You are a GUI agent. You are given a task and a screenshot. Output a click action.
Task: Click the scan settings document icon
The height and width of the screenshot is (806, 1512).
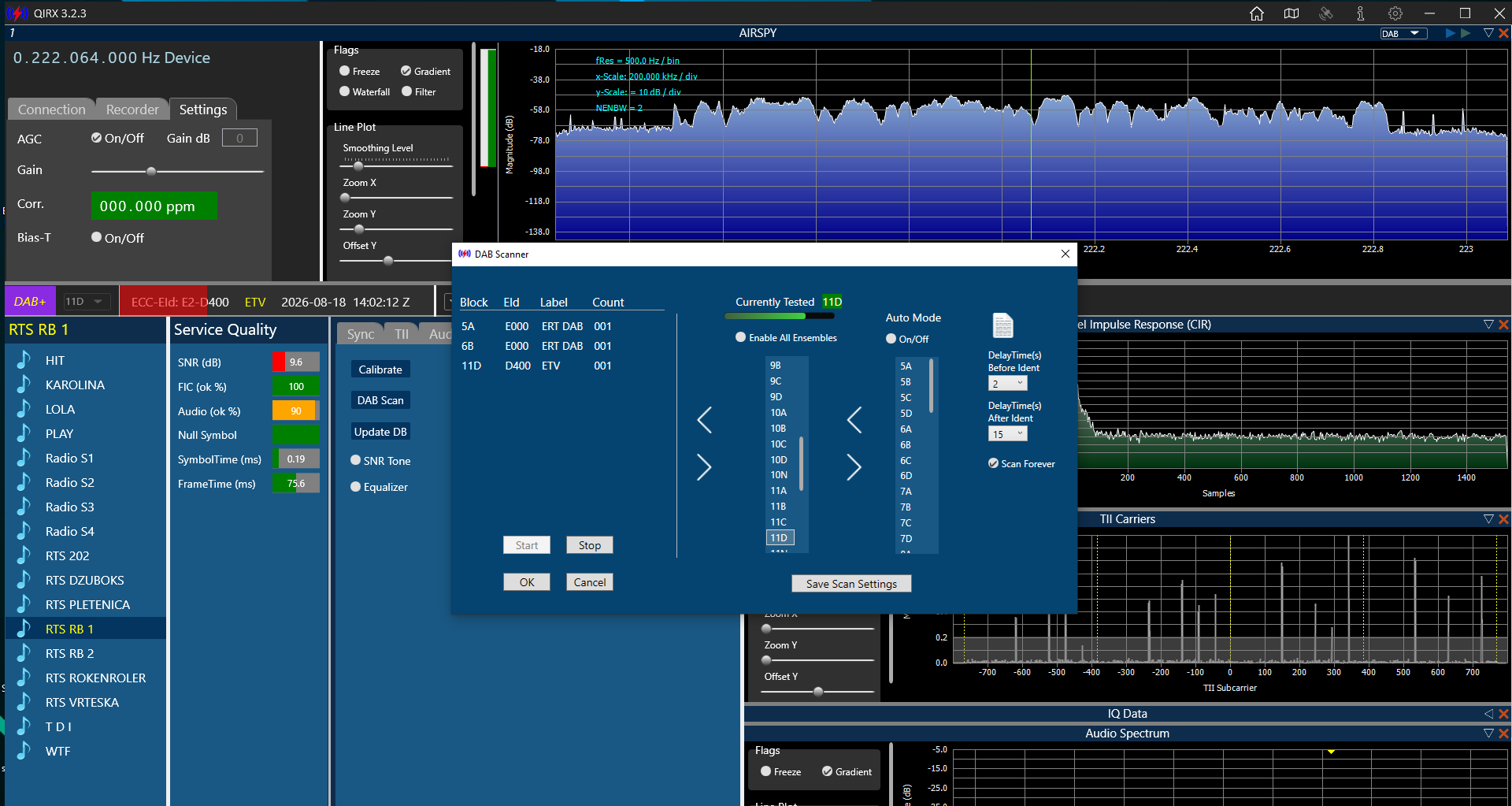coord(1002,325)
